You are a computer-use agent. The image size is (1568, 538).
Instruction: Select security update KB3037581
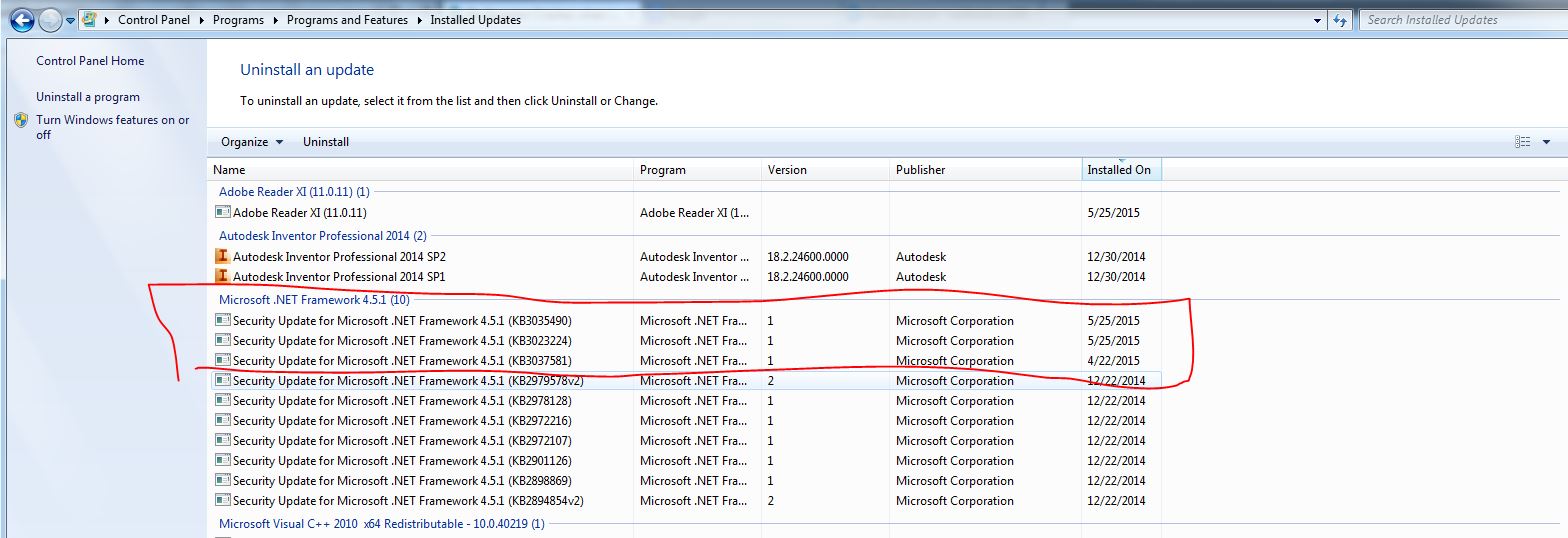point(687,361)
